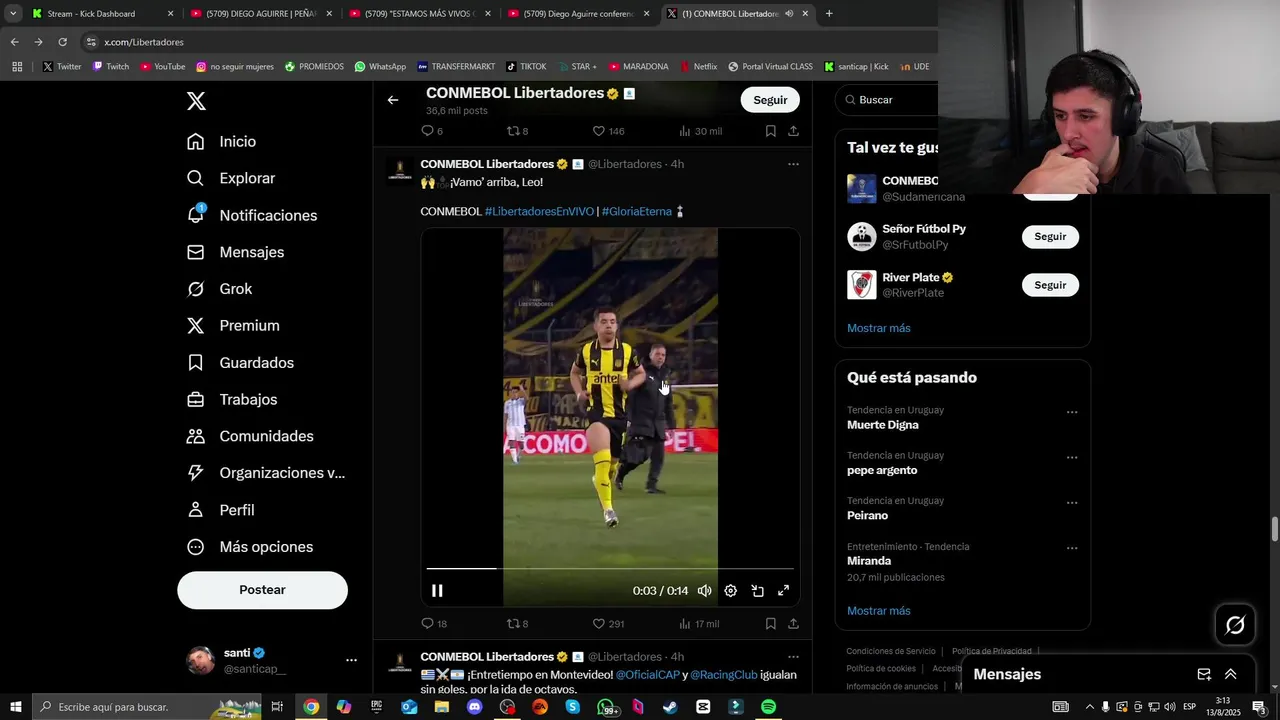1280x720 pixels.
Task: Click the x.com/Libertadores address bar
Action: click(500, 42)
